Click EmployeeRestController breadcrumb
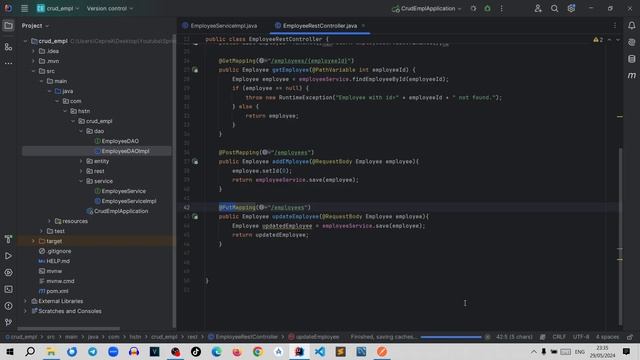The image size is (640, 360). point(243,337)
